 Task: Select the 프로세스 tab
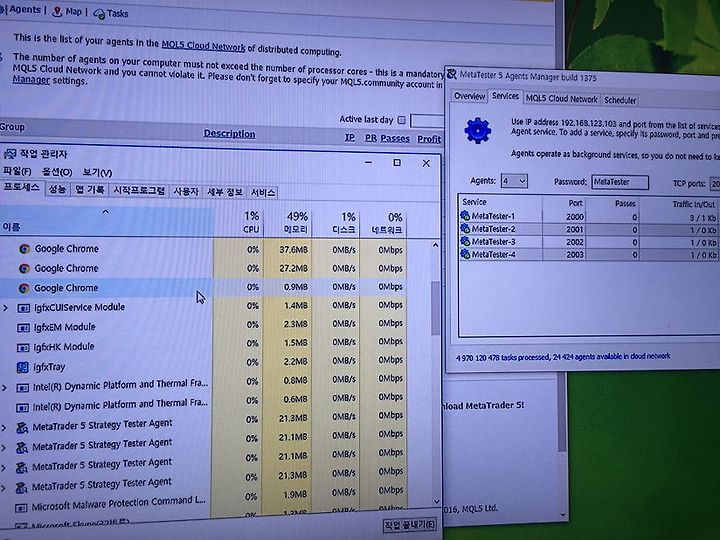pyautogui.click(x=22, y=188)
